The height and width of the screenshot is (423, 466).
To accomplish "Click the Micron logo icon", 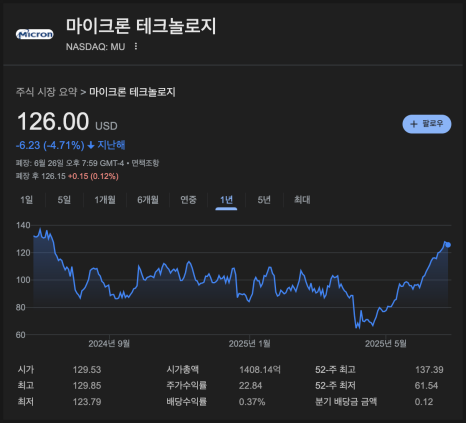I will click(x=35, y=34).
